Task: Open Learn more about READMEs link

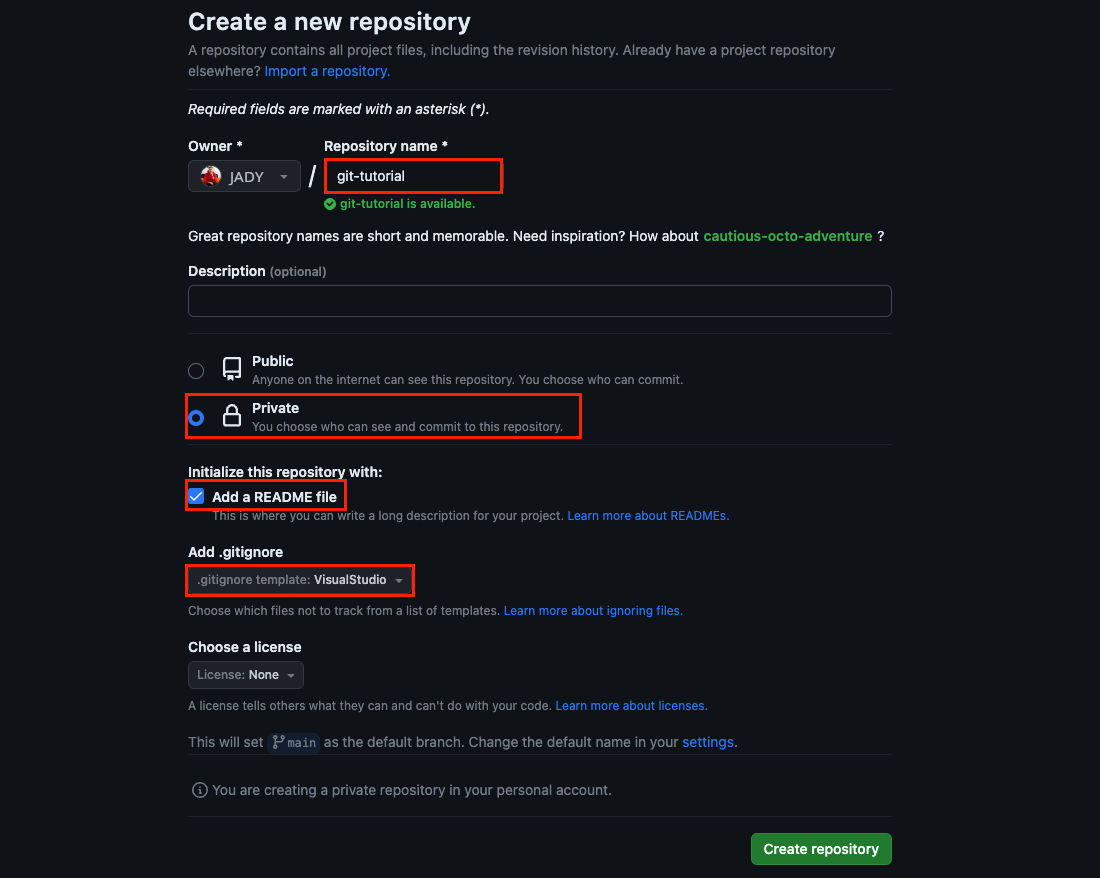Action: click(648, 516)
